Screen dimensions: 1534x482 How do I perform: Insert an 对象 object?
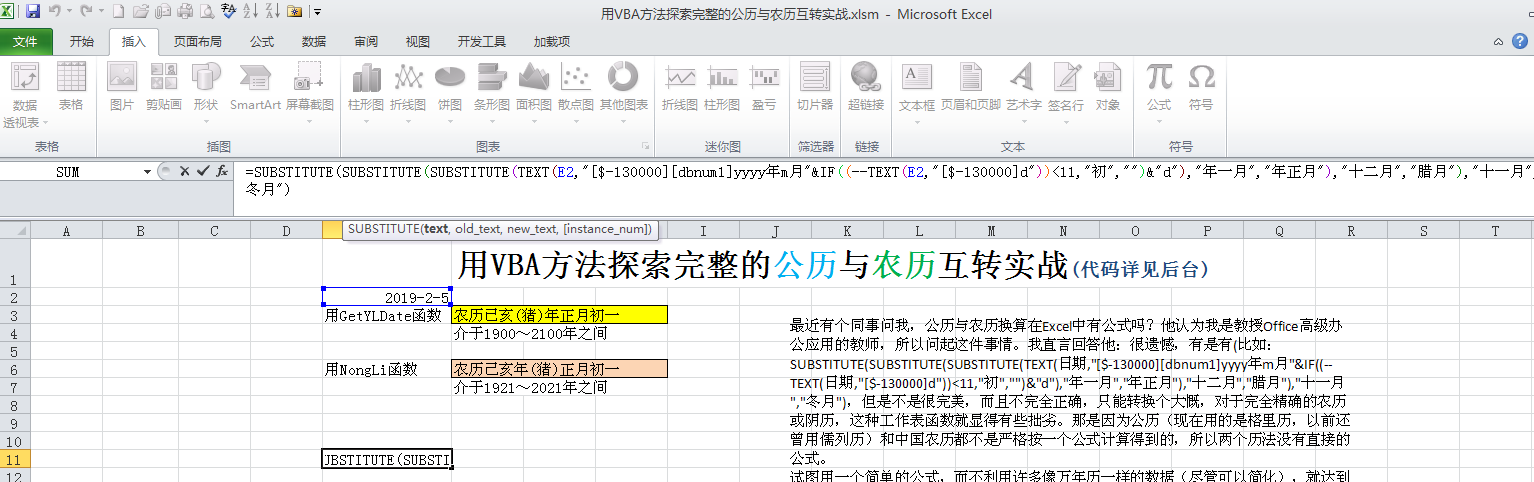1107,87
